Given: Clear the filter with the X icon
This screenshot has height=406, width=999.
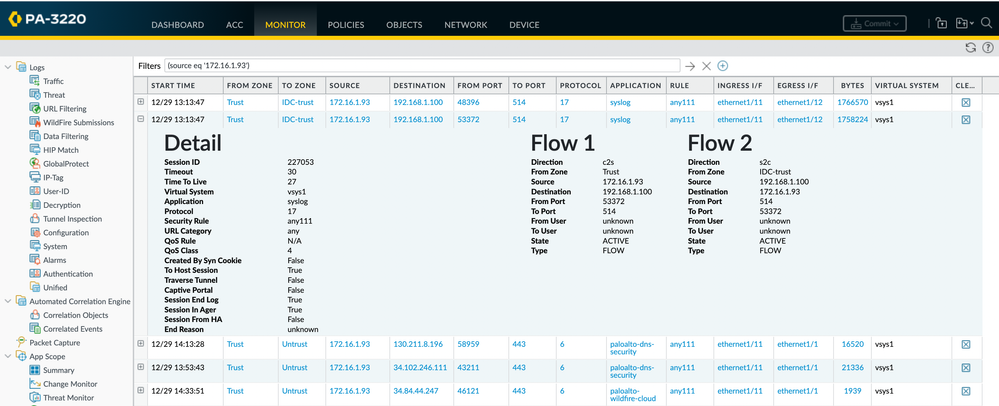Looking at the screenshot, I should [x=706, y=66].
